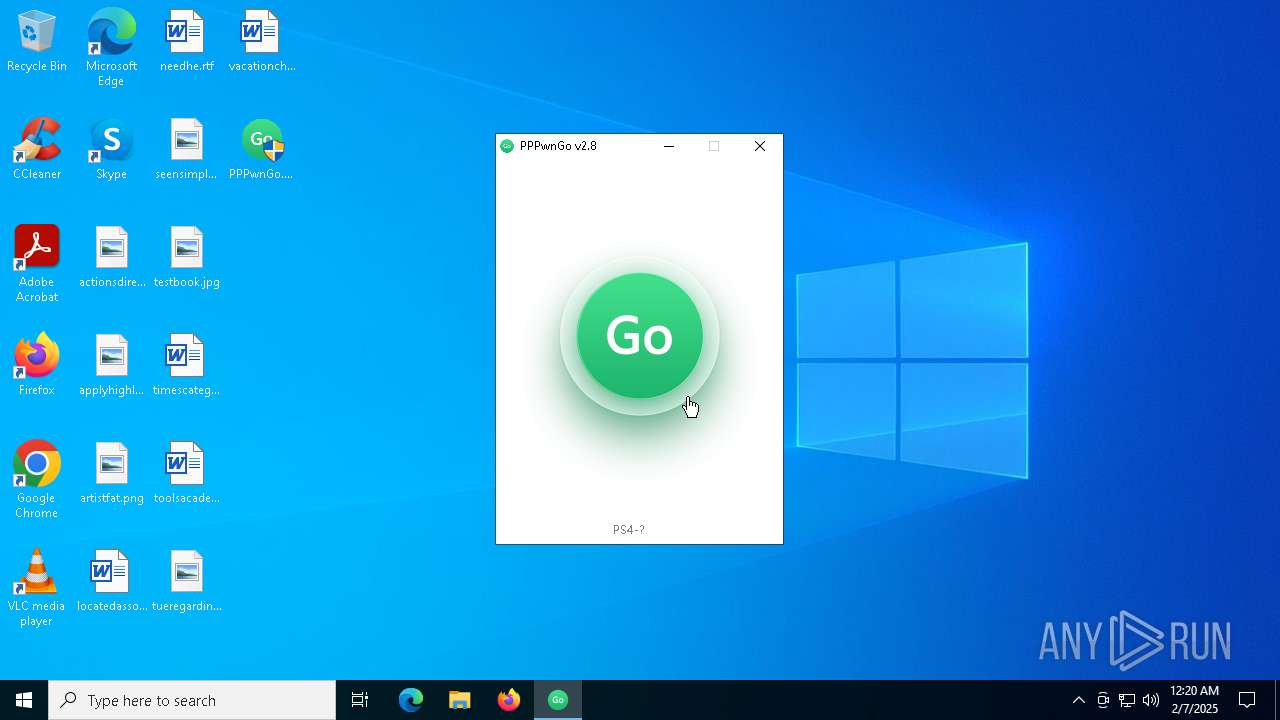
Task: Open the Windows Start menu
Action: click(24, 700)
